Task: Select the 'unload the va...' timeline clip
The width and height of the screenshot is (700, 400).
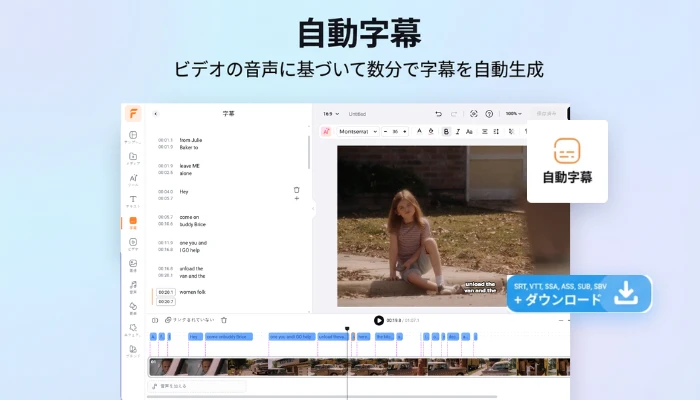Action: pos(333,337)
